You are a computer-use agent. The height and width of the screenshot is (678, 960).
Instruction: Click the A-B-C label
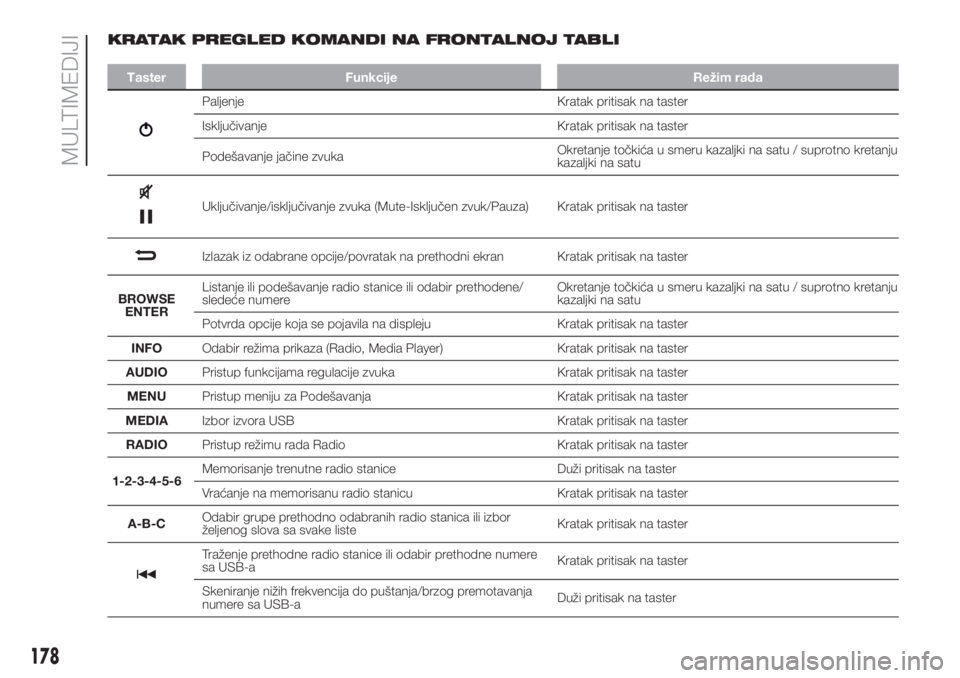pos(146,524)
